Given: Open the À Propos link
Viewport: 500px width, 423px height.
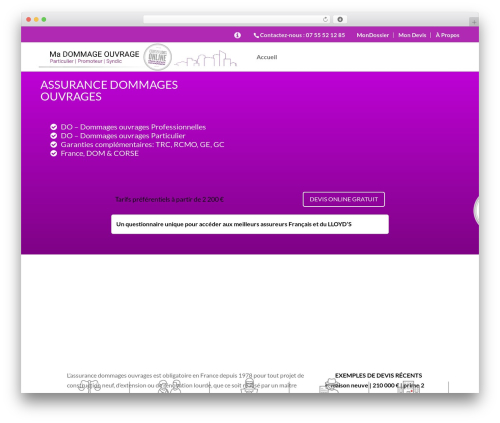Looking at the screenshot, I should pyautogui.click(x=447, y=35).
